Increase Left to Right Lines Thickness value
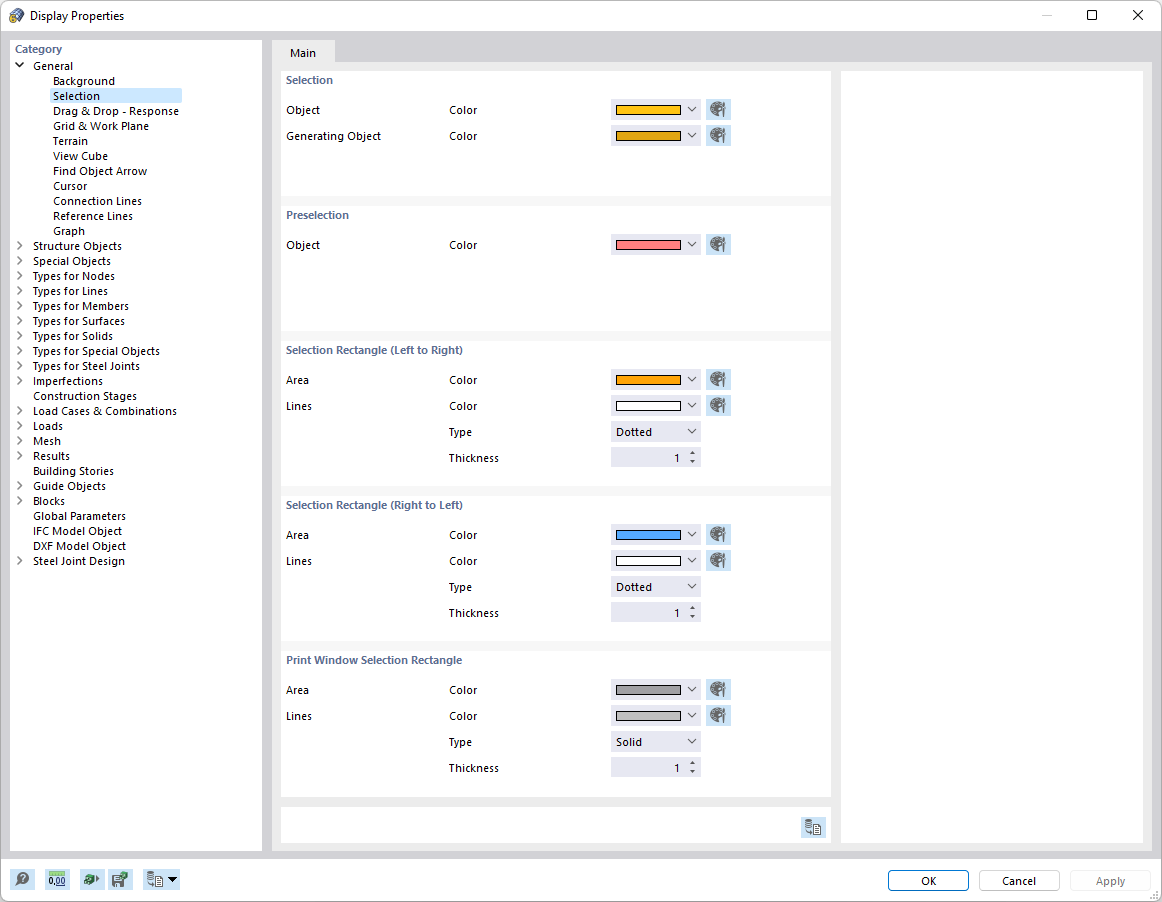 click(x=693, y=453)
